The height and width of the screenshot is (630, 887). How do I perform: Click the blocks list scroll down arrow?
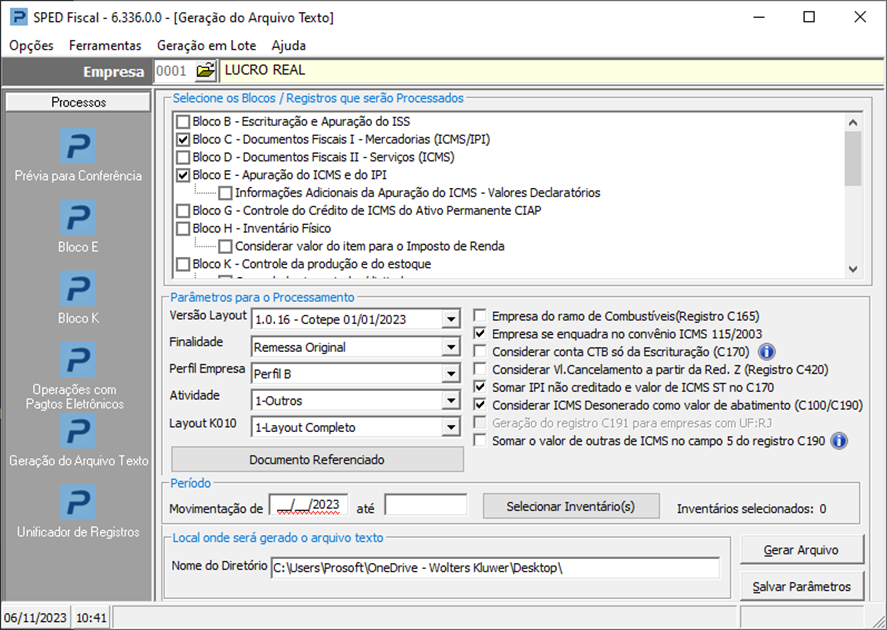click(853, 269)
